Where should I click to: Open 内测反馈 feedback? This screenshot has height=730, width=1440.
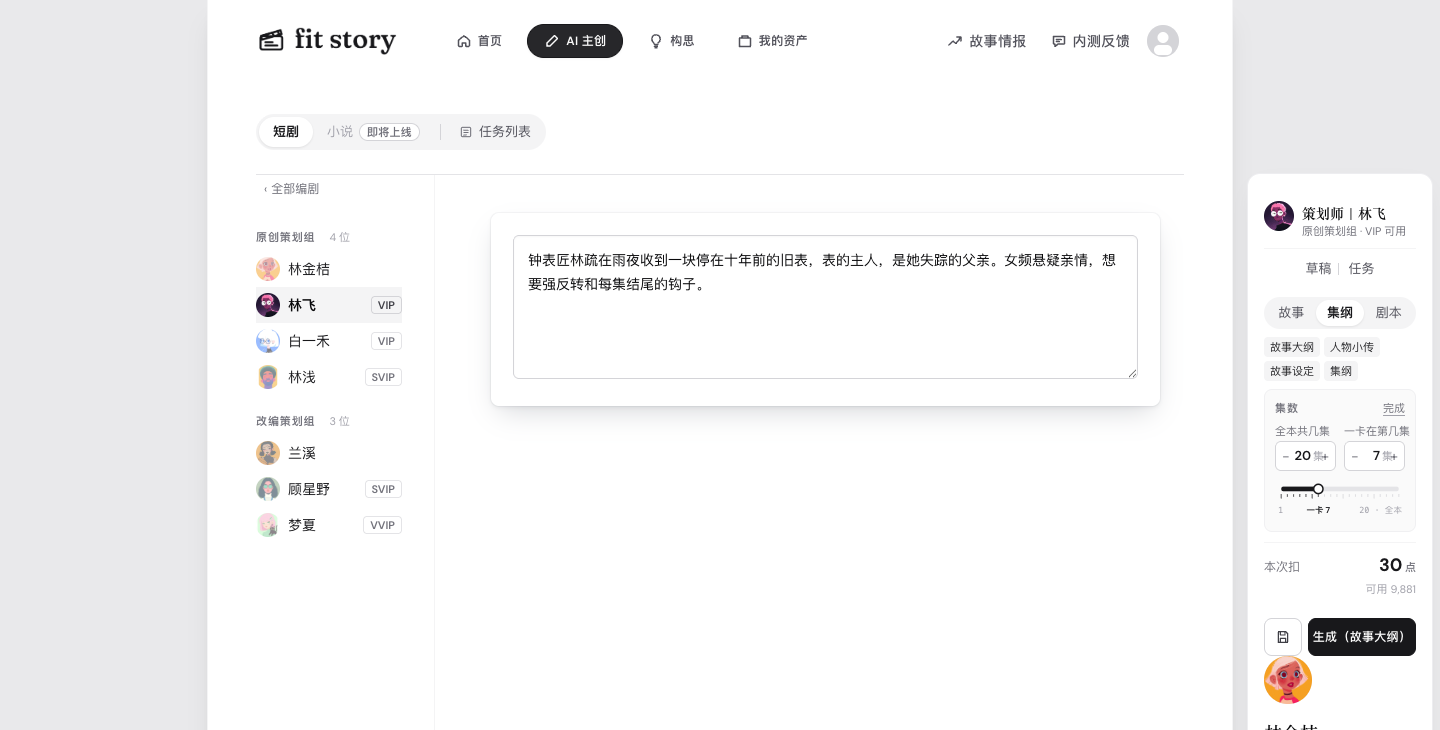[x=1091, y=41]
